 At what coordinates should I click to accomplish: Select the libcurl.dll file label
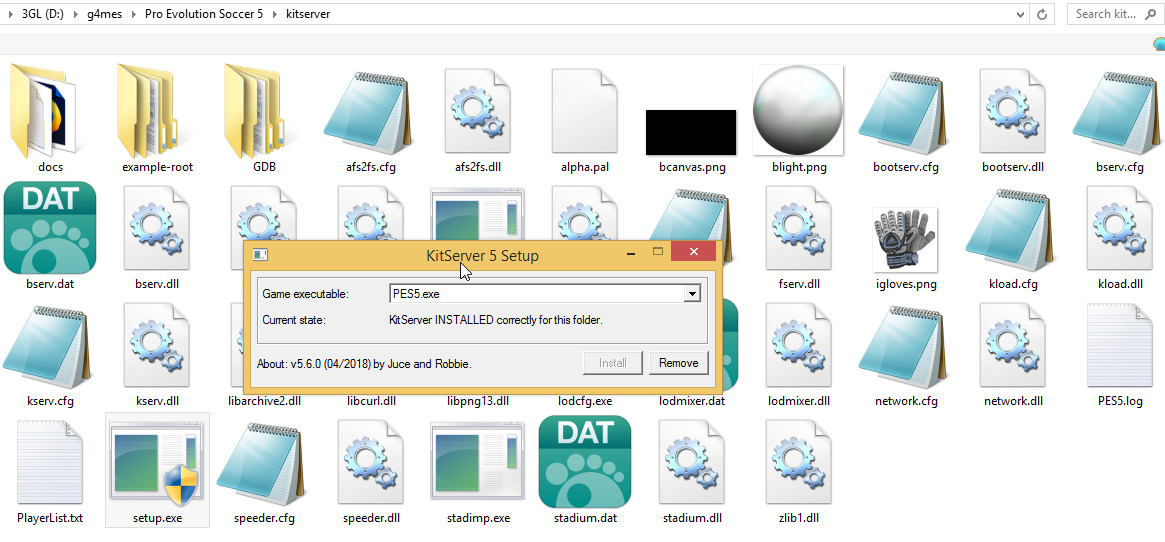[x=371, y=401]
